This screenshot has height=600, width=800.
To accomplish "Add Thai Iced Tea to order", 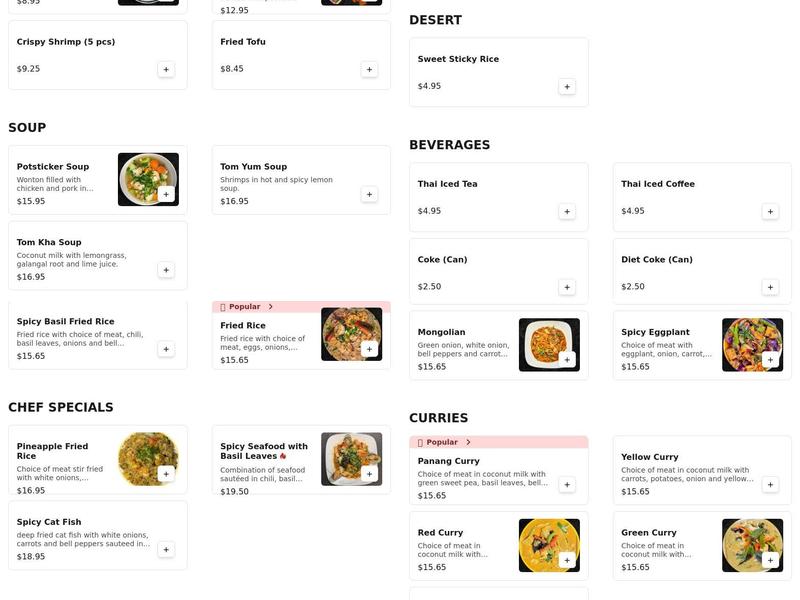I will pos(566,211).
